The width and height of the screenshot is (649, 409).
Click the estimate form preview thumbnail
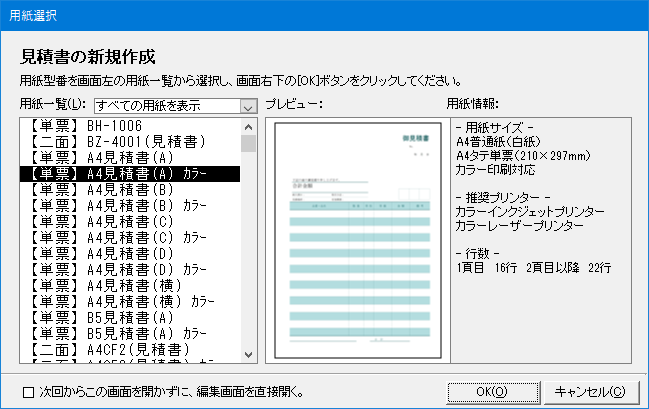(x=358, y=240)
